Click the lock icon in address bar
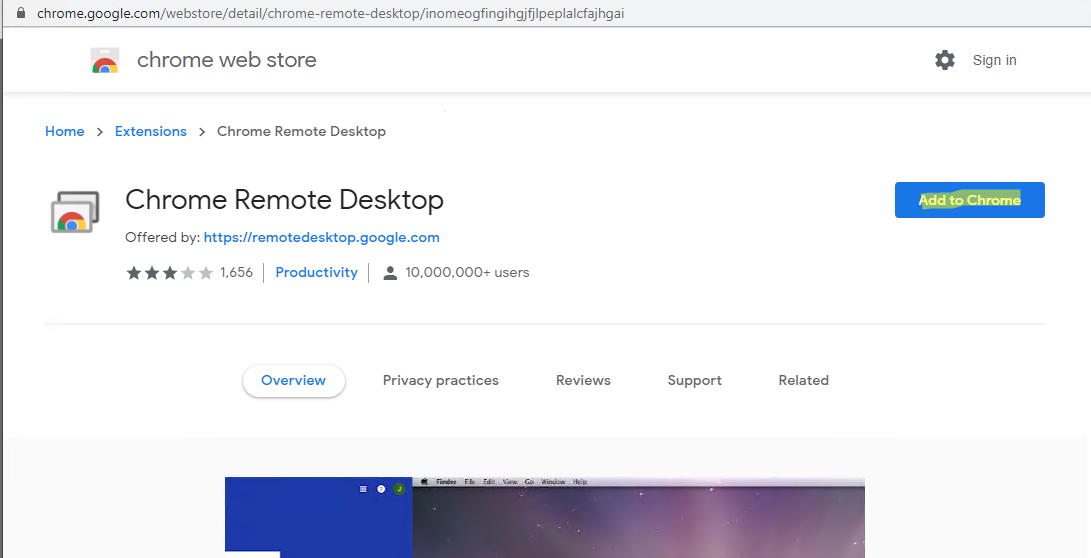 [21, 13]
